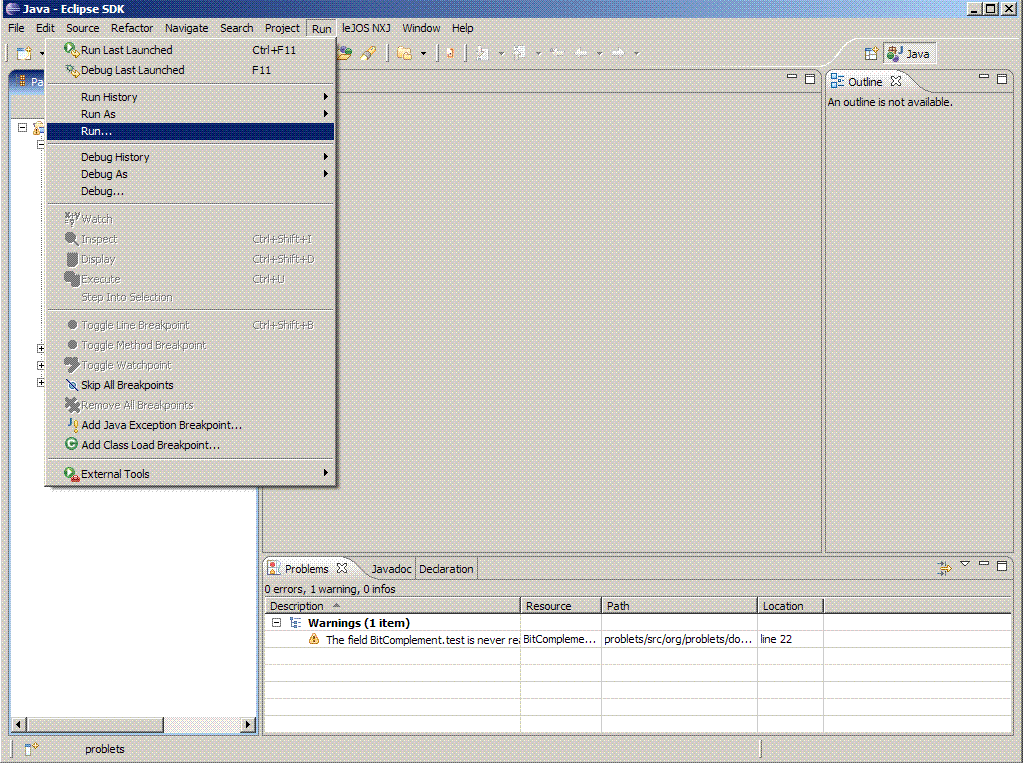The height and width of the screenshot is (765, 1025).
Task: Switch to the Problems tab
Action: coord(306,569)
